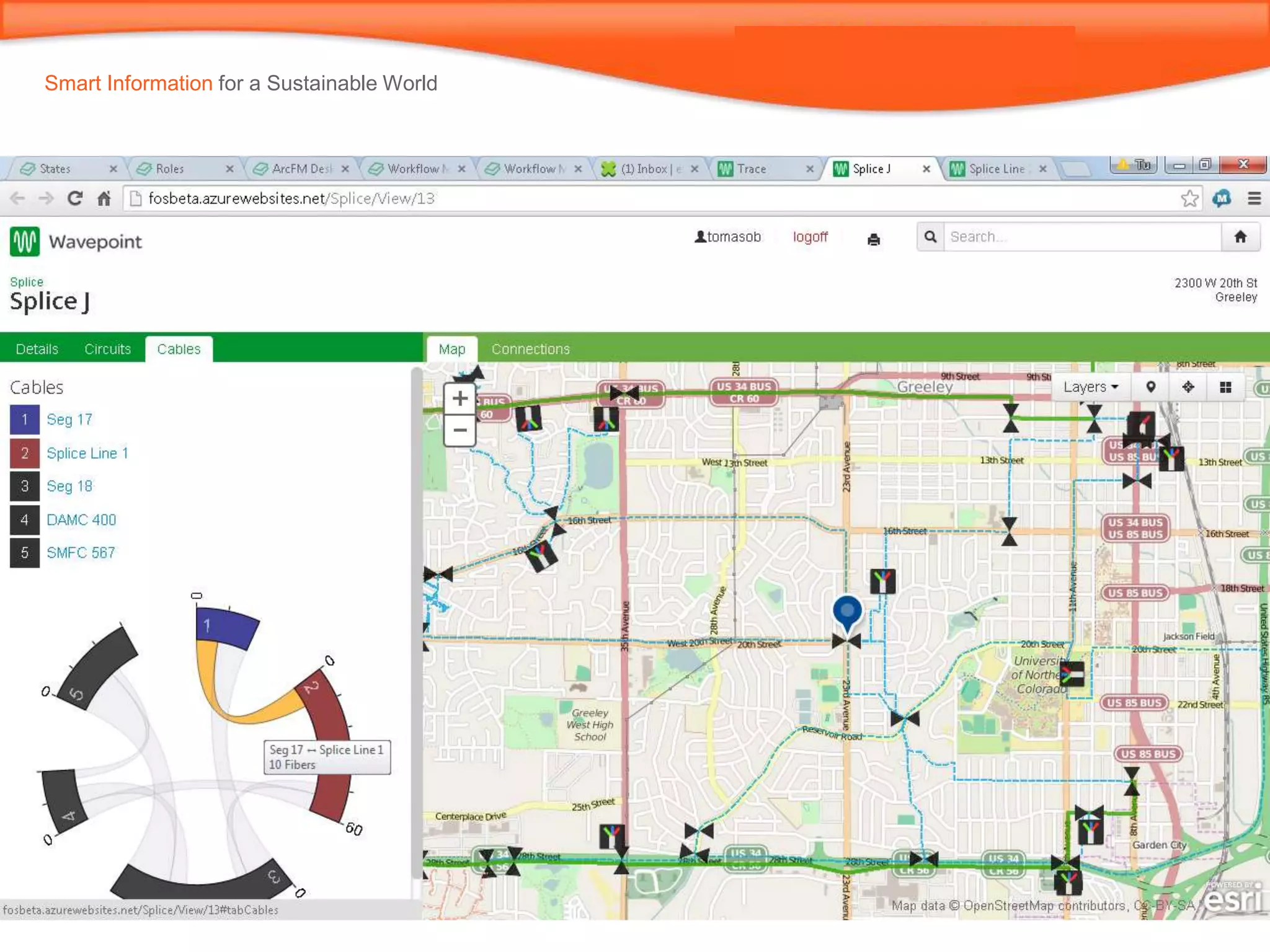Screen dimensions: 1270x952
Task: Open the Splice Line 1 cable link
Action: pos(87,453)
